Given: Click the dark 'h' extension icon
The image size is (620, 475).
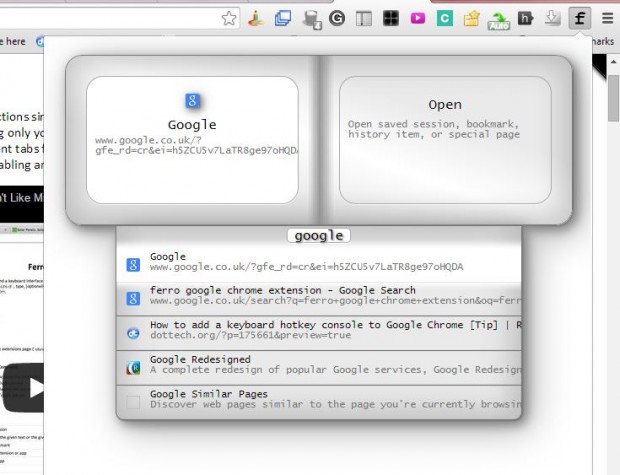Looking at the screenshot, I should click(525, 18).
